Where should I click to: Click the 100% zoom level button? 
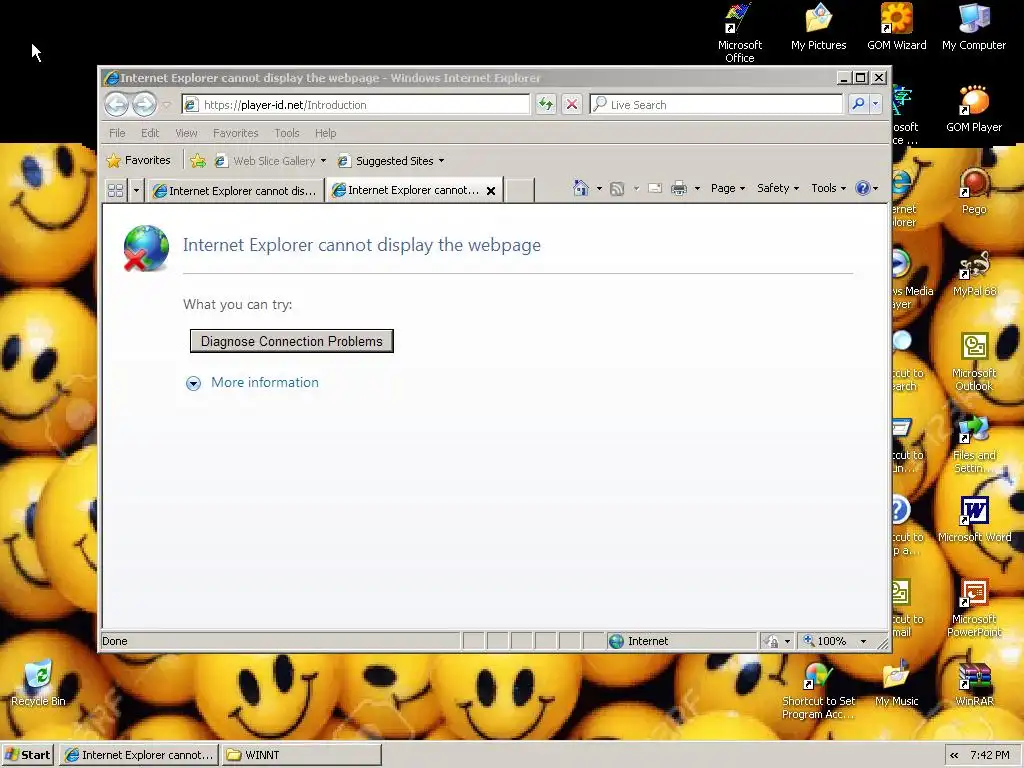click(x=825, y=641)
